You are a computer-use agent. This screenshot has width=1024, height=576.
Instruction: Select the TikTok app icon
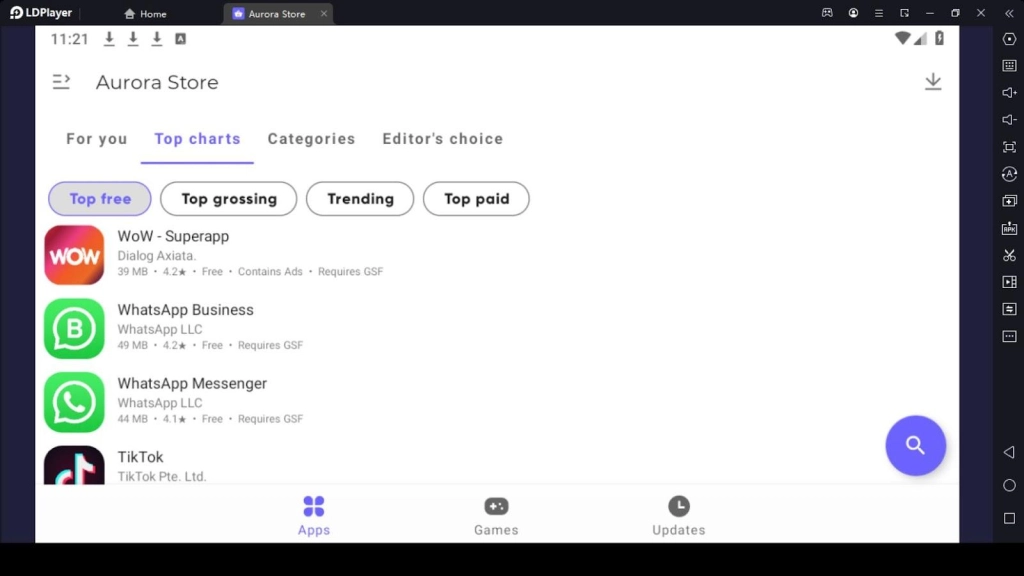point(74,466)
